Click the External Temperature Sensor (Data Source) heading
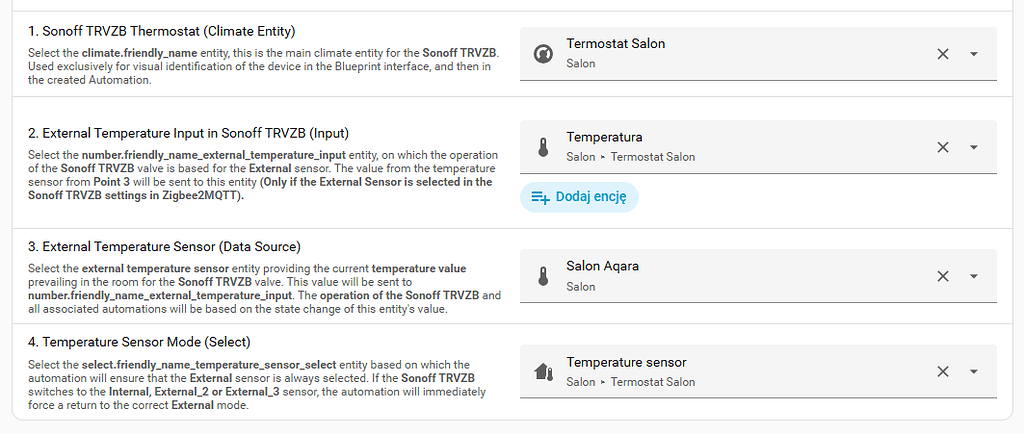The width and height of the screenshot is (1024, 434). (x=165, y=247)
